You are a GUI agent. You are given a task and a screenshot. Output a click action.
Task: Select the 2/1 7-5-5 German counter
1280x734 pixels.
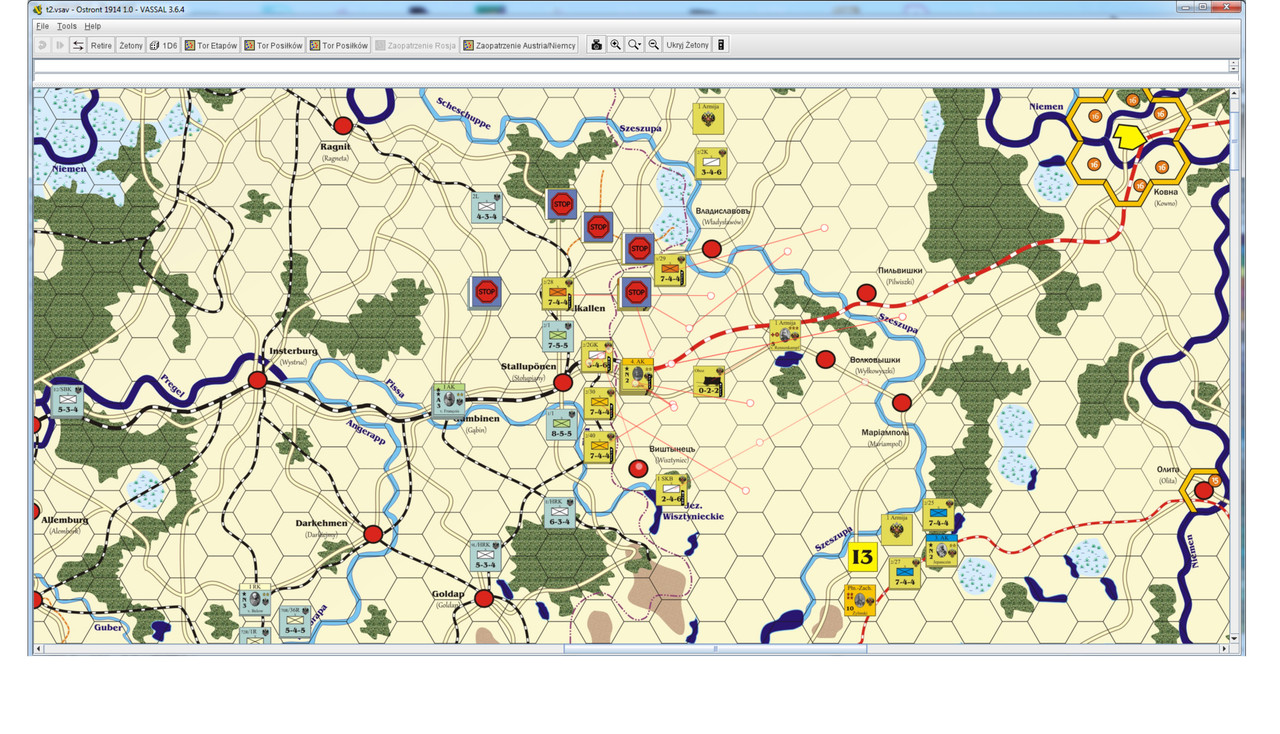(x=557, y=336)
